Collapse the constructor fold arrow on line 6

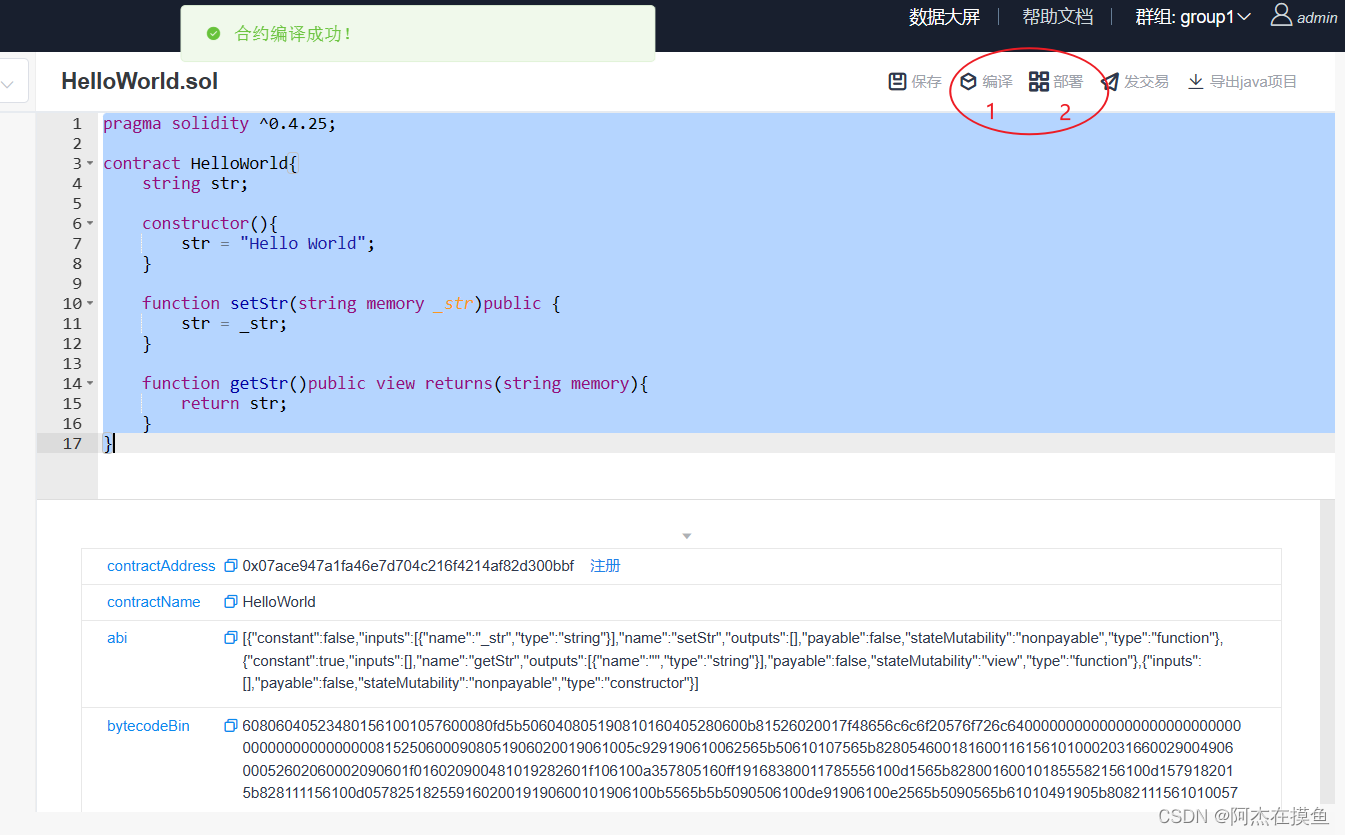(90, 223)
